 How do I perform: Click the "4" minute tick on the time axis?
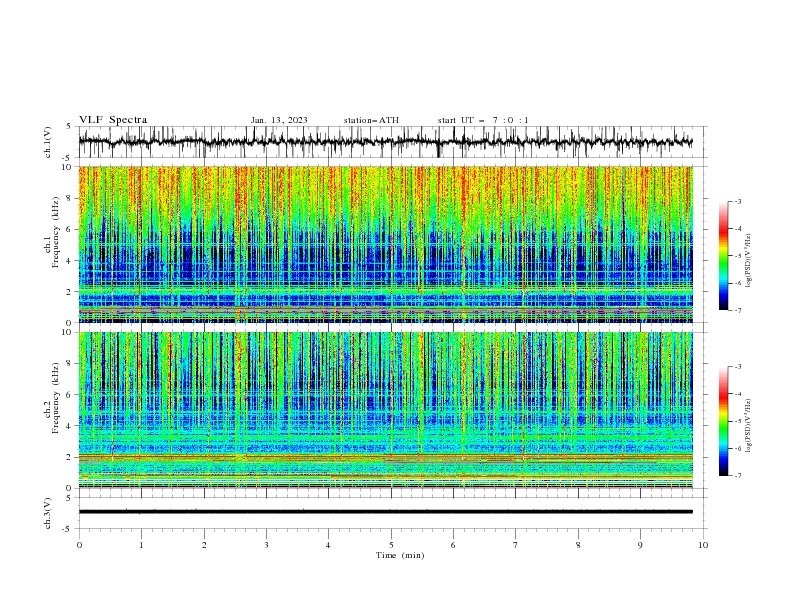328,545
